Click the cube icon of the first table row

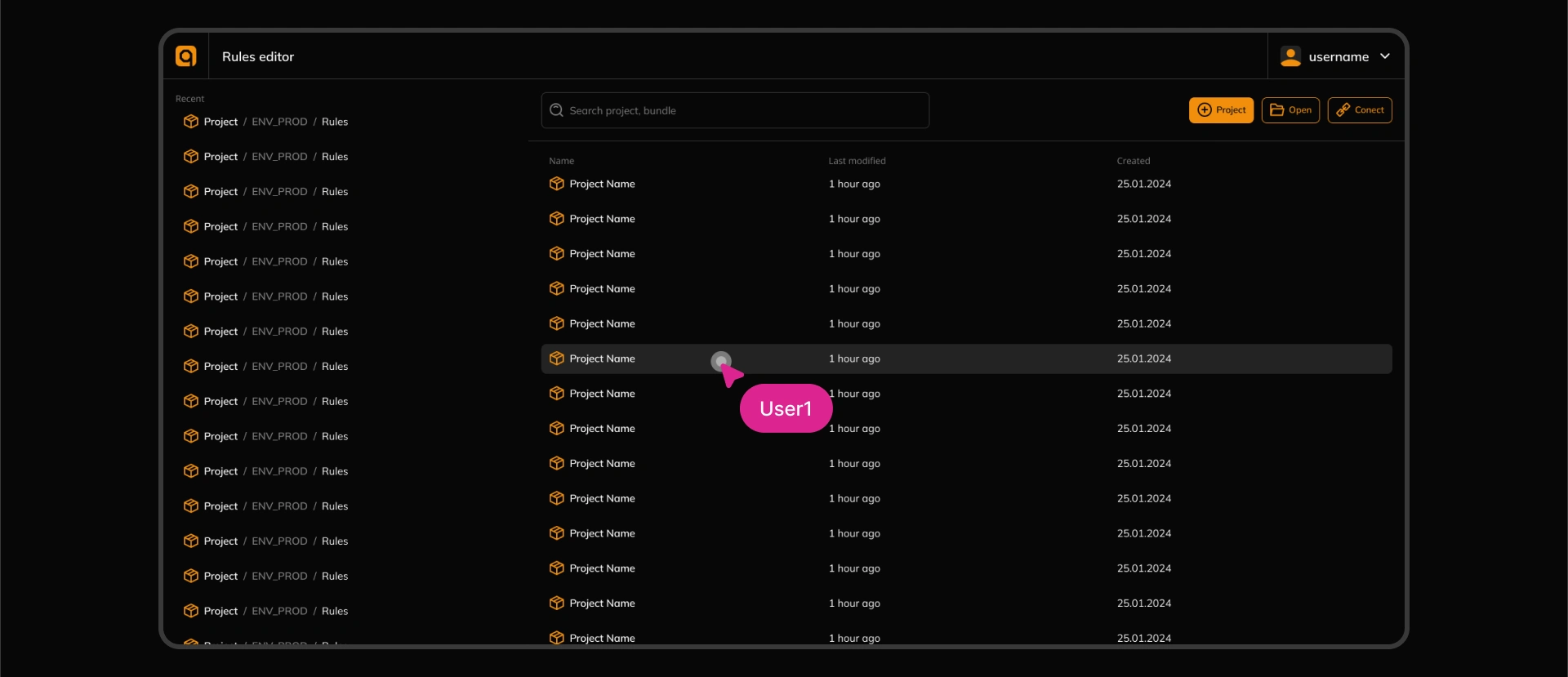[557, 184]
